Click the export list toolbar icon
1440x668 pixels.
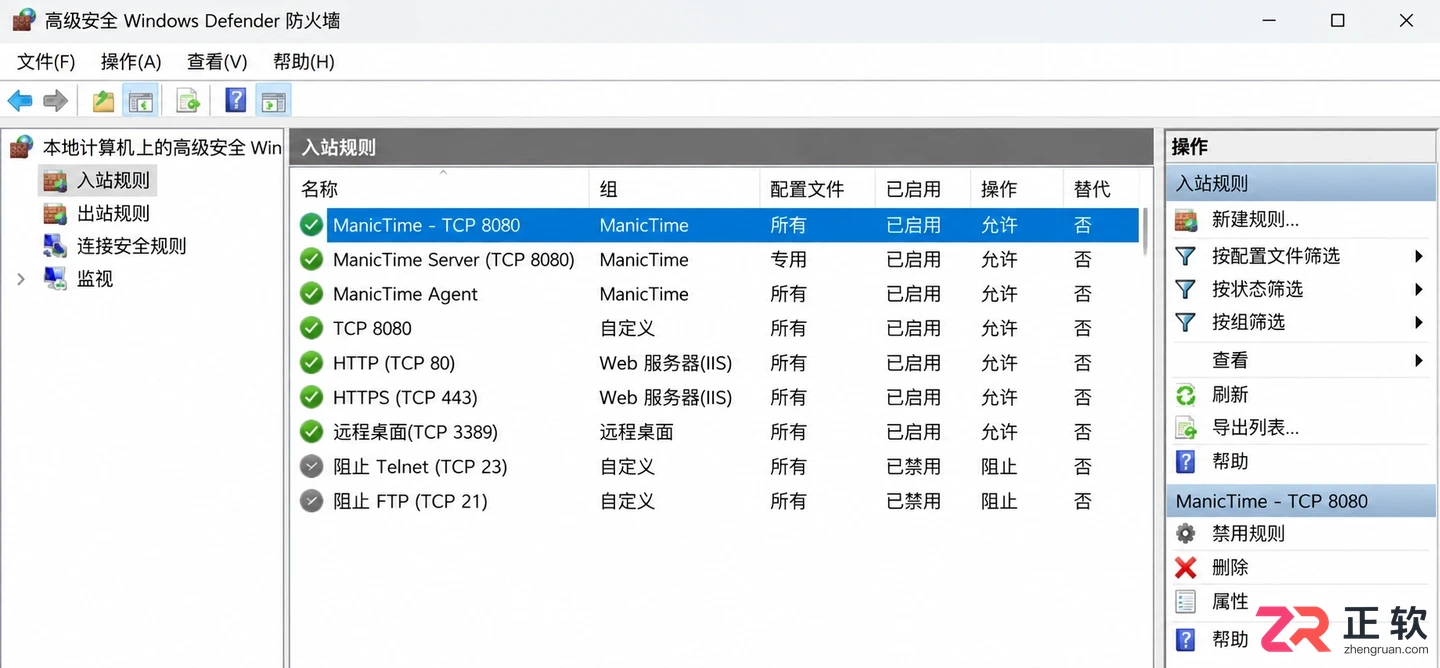coord(187,100)
